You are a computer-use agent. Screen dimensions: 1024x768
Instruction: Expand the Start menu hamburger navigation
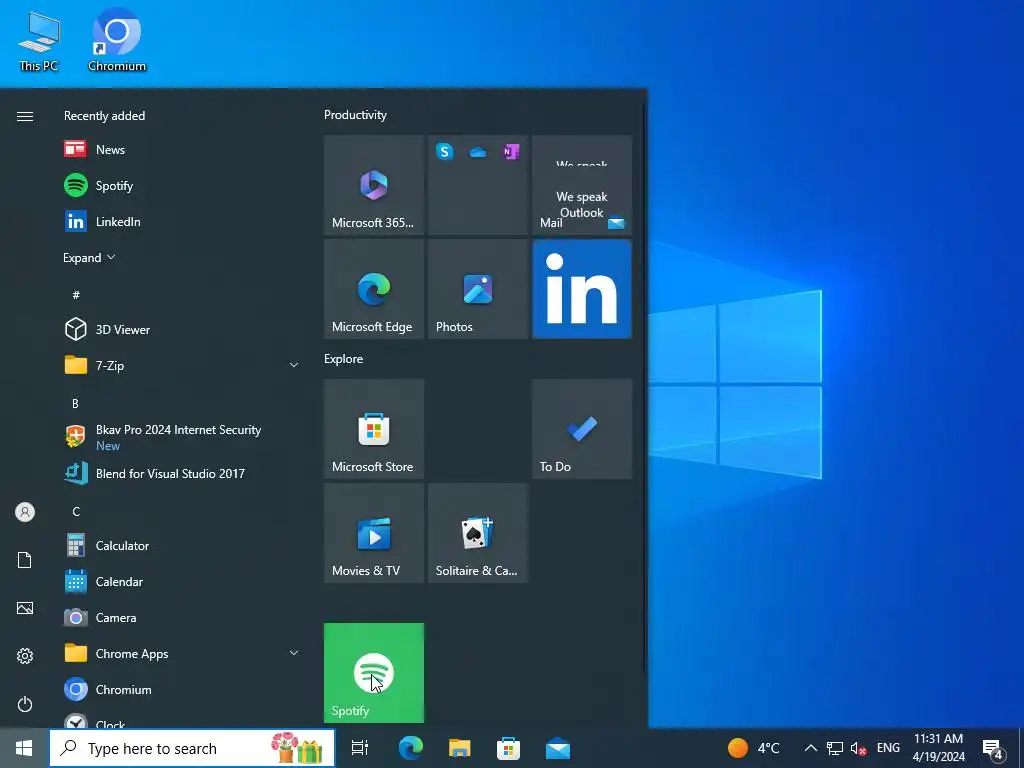click(x=25, y=116)
